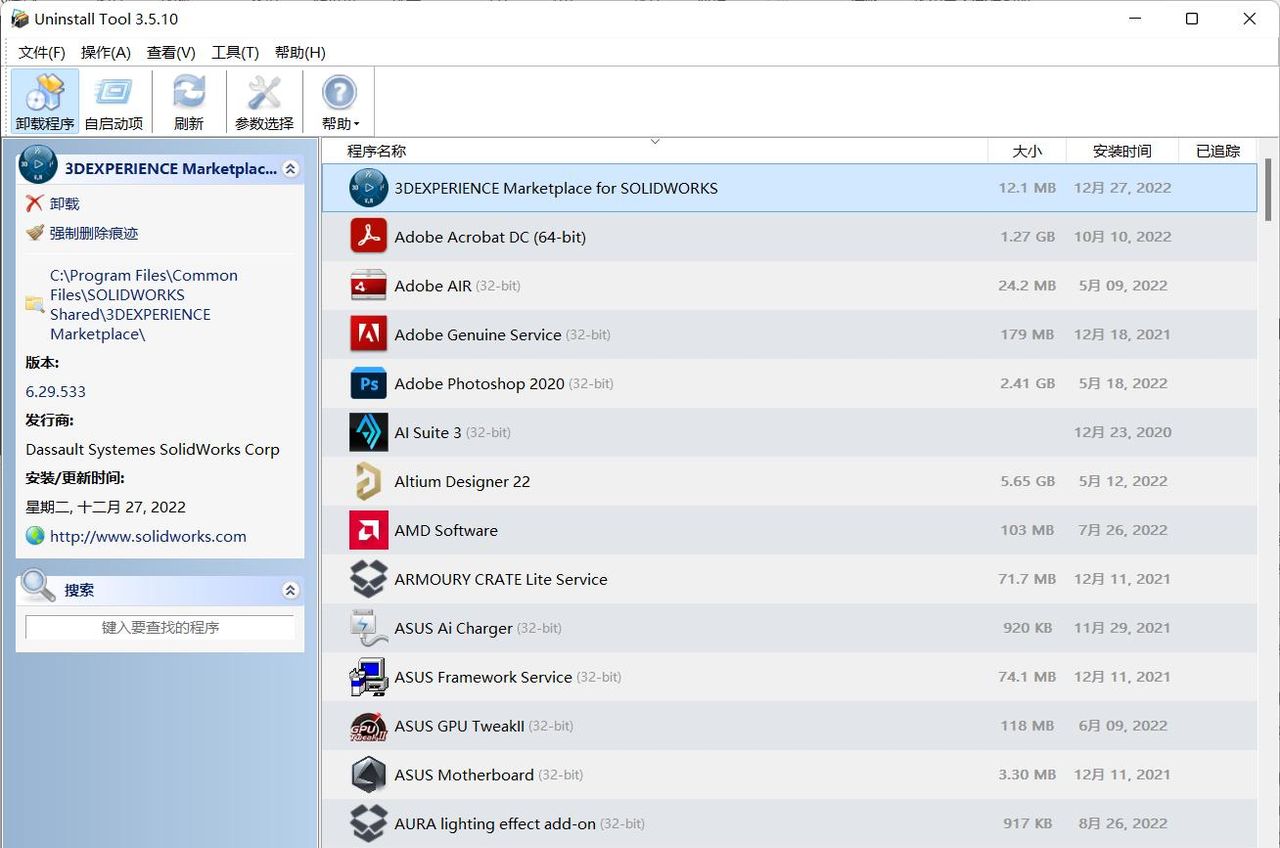
Task: Select the ASUS Framework Service icon
Action: (x=368, y=677)
